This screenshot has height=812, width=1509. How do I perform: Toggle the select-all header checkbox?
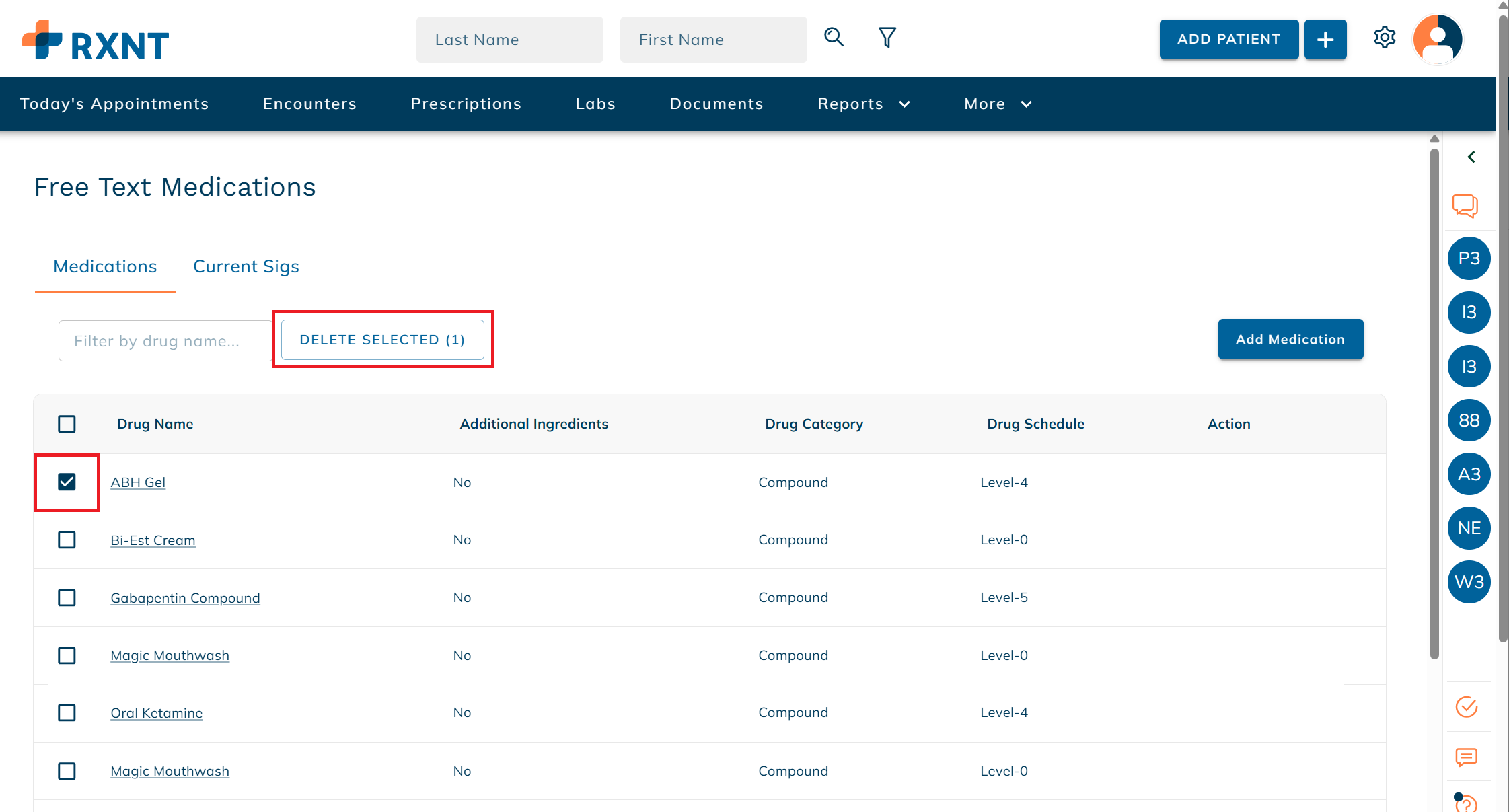67,424
